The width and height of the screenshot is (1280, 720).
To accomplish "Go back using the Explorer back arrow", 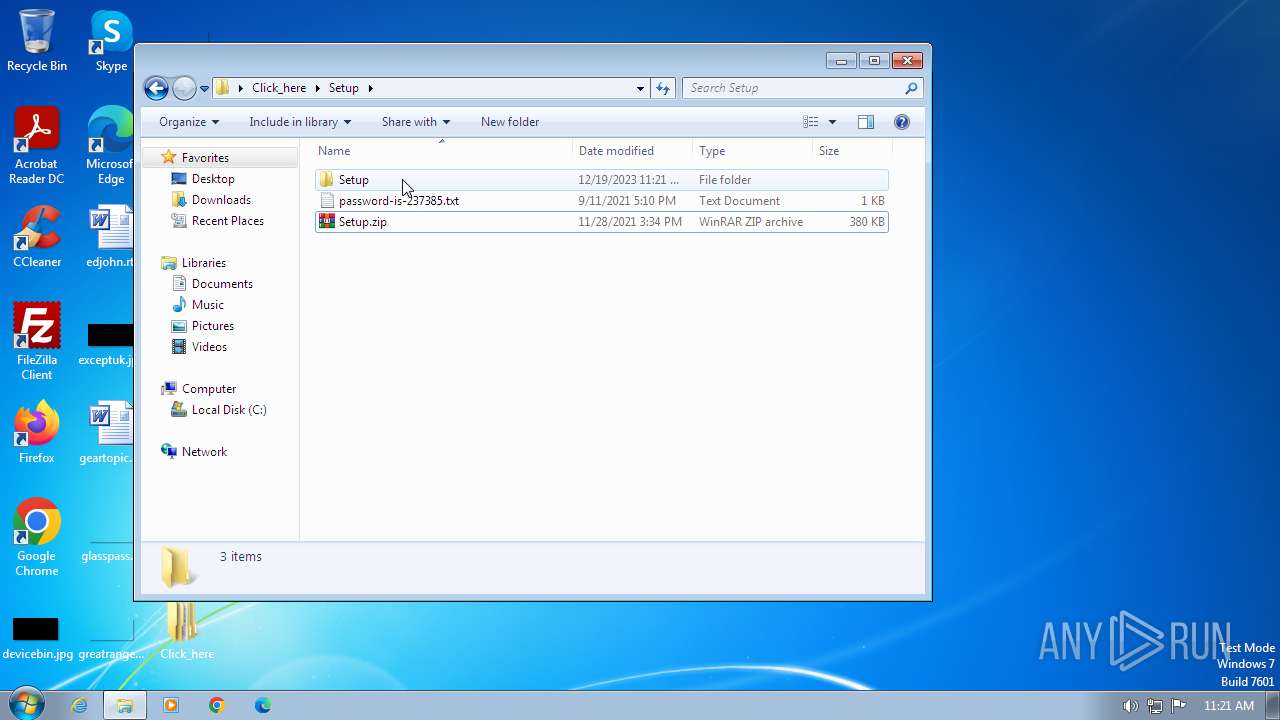I will (156, 88).
